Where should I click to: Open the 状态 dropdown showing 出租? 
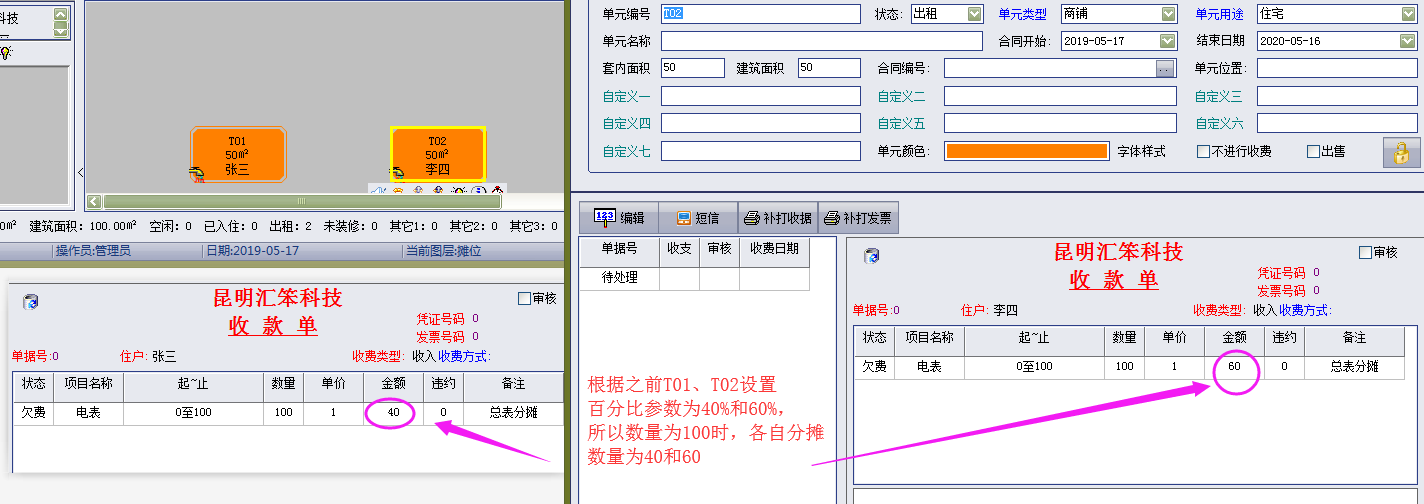coord(975,14)
